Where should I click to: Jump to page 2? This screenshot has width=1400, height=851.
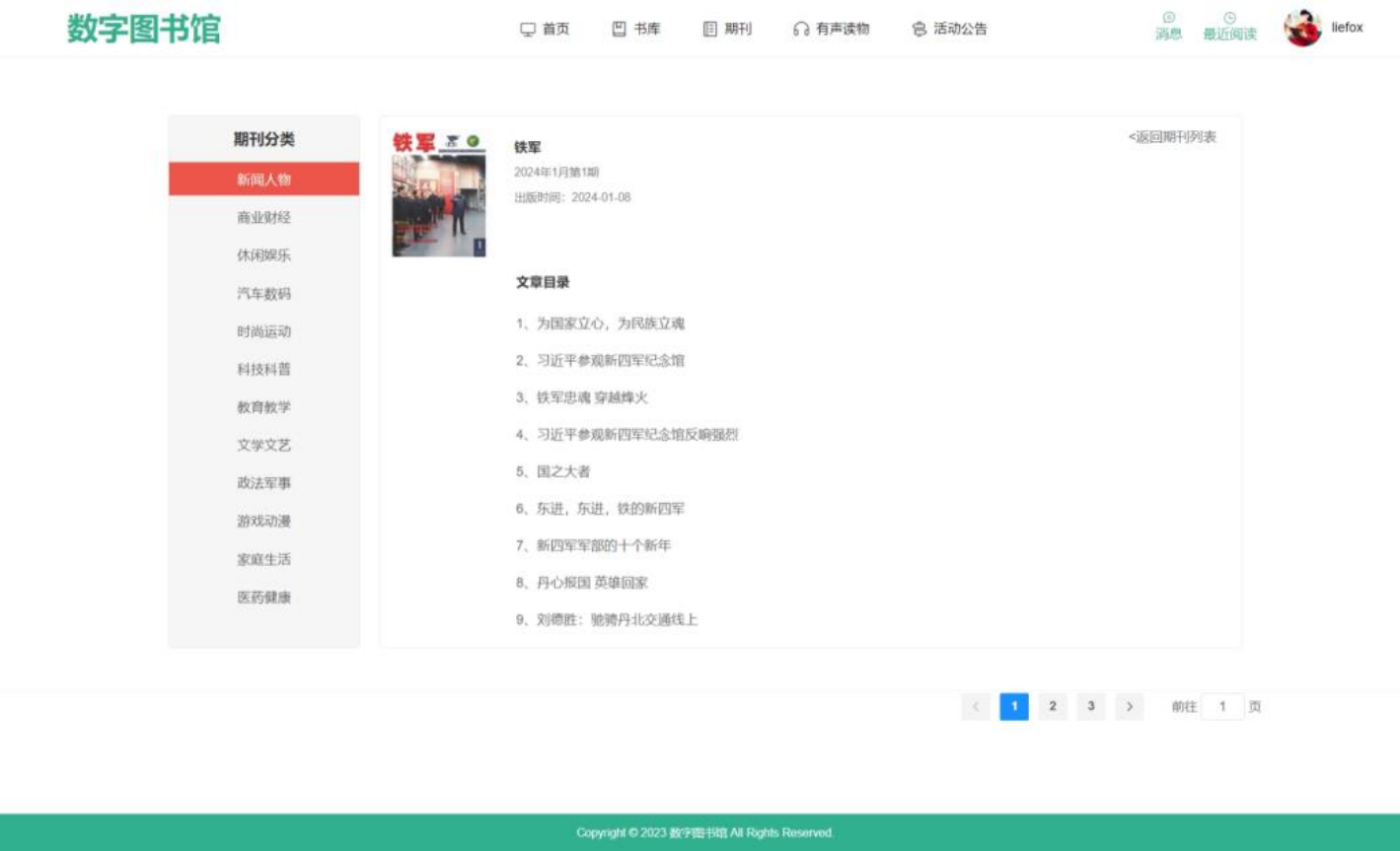pos(1053,706)
